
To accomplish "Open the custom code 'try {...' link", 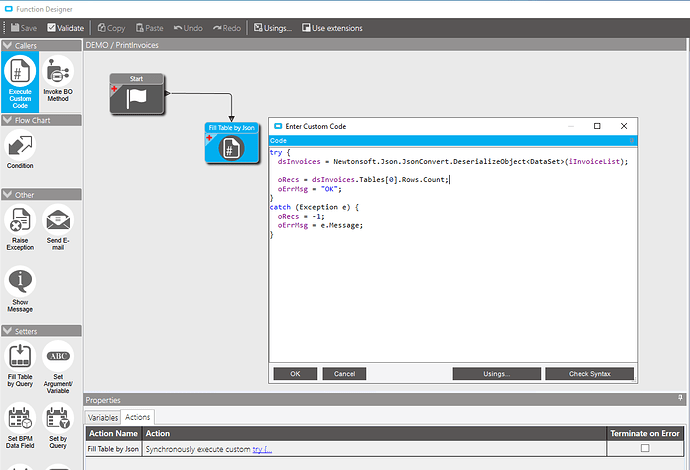I will (x=262, y=449).
